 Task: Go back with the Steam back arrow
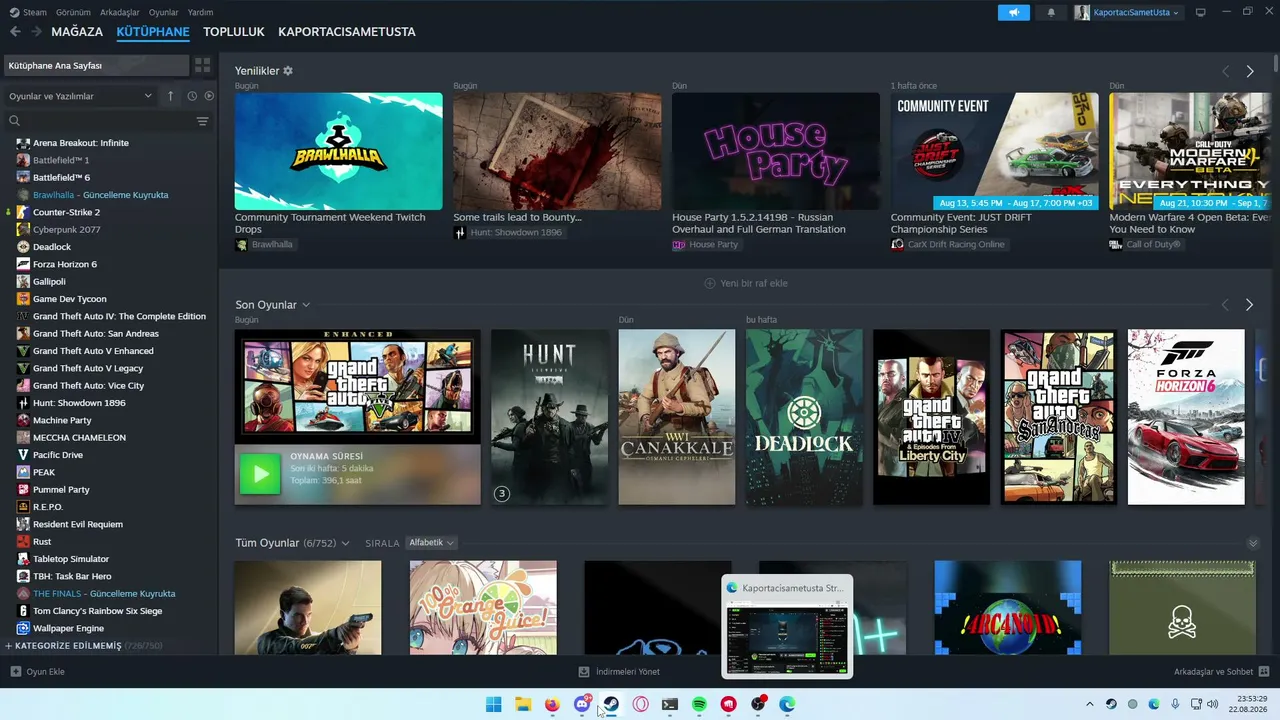(x=15, y=32)
